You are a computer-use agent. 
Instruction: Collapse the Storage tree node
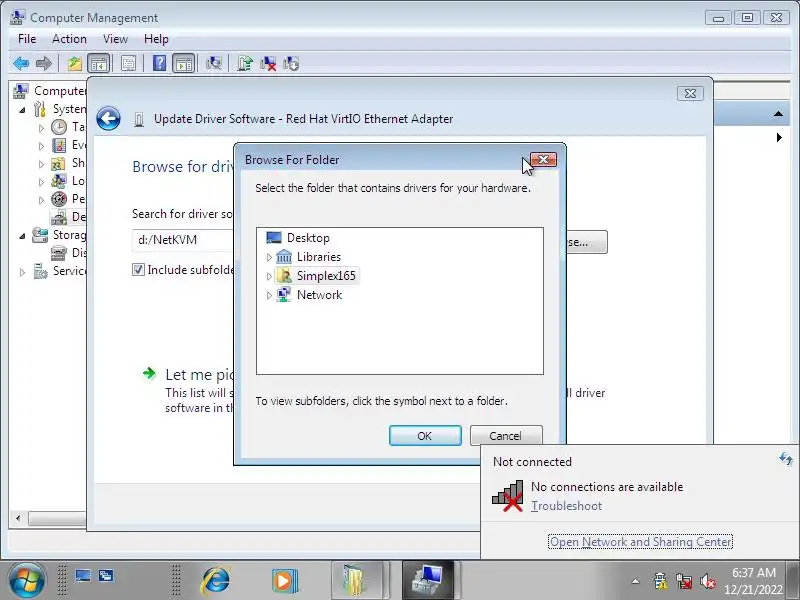click(22, 236)
